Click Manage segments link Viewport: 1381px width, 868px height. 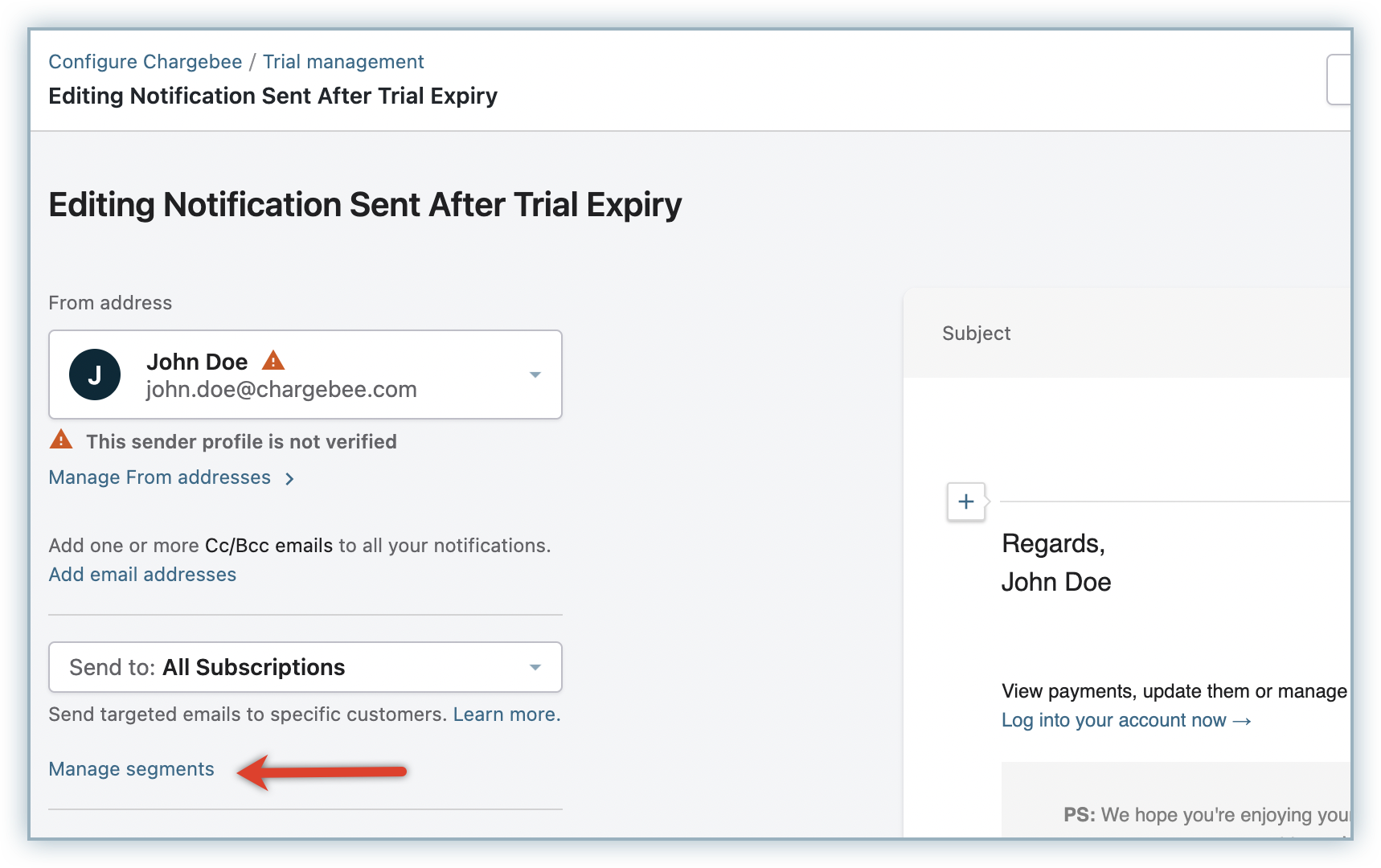(x=132, y=769)
